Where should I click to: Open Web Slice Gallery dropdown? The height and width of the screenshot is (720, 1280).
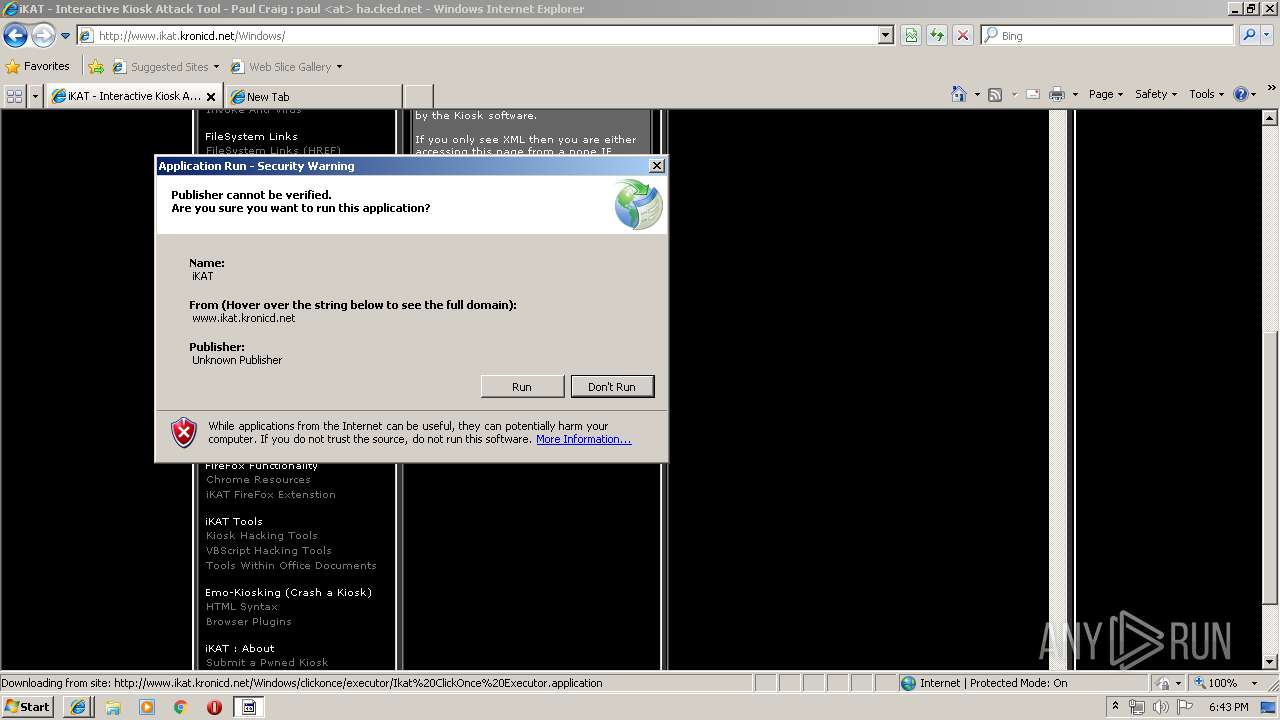pos(286,67)
